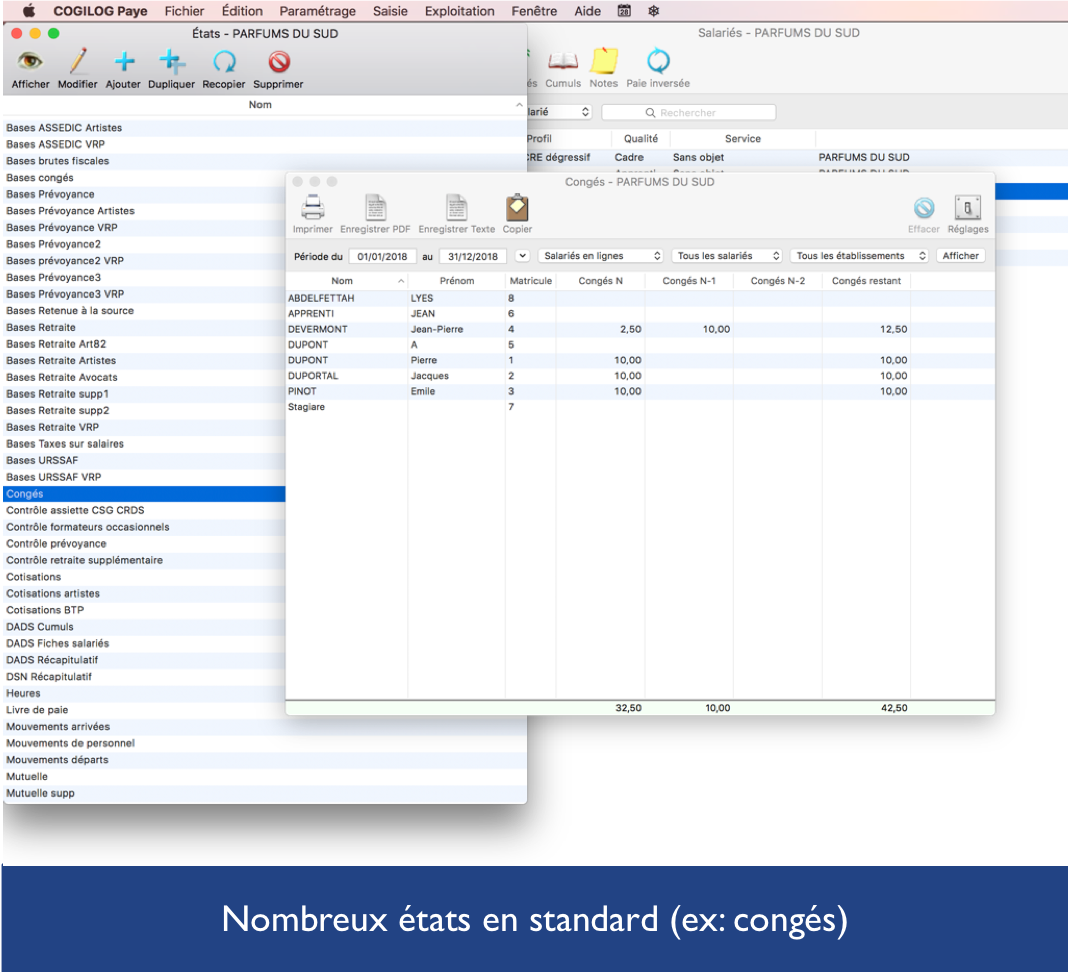
Task: Click the Supprimer icon
Action: 279,62
